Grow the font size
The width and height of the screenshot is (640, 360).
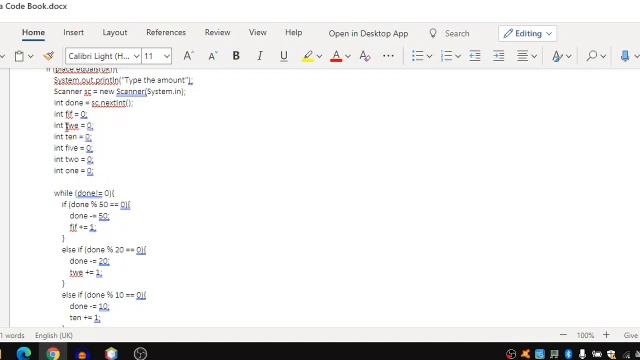pos(188,56)
